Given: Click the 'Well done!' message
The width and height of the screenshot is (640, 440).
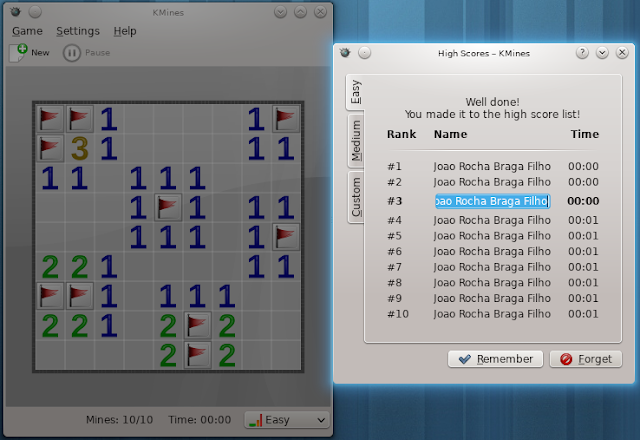Looking at the screenshot, I should [x=493, y=102].
